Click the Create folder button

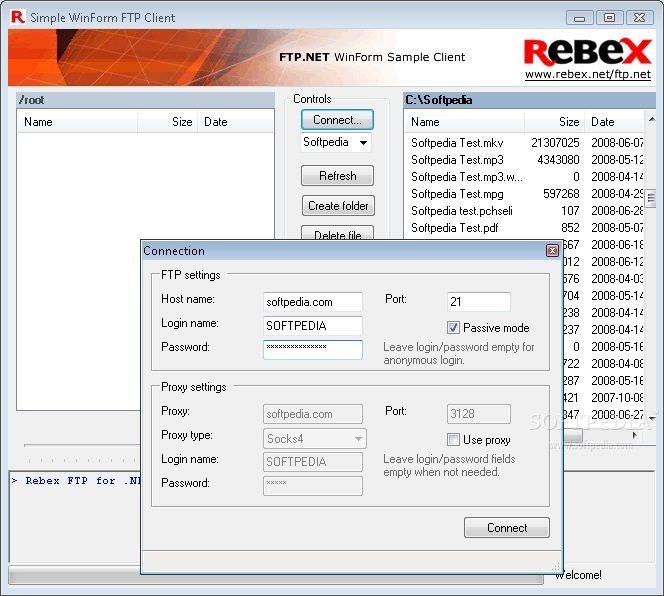coord(337,206)
